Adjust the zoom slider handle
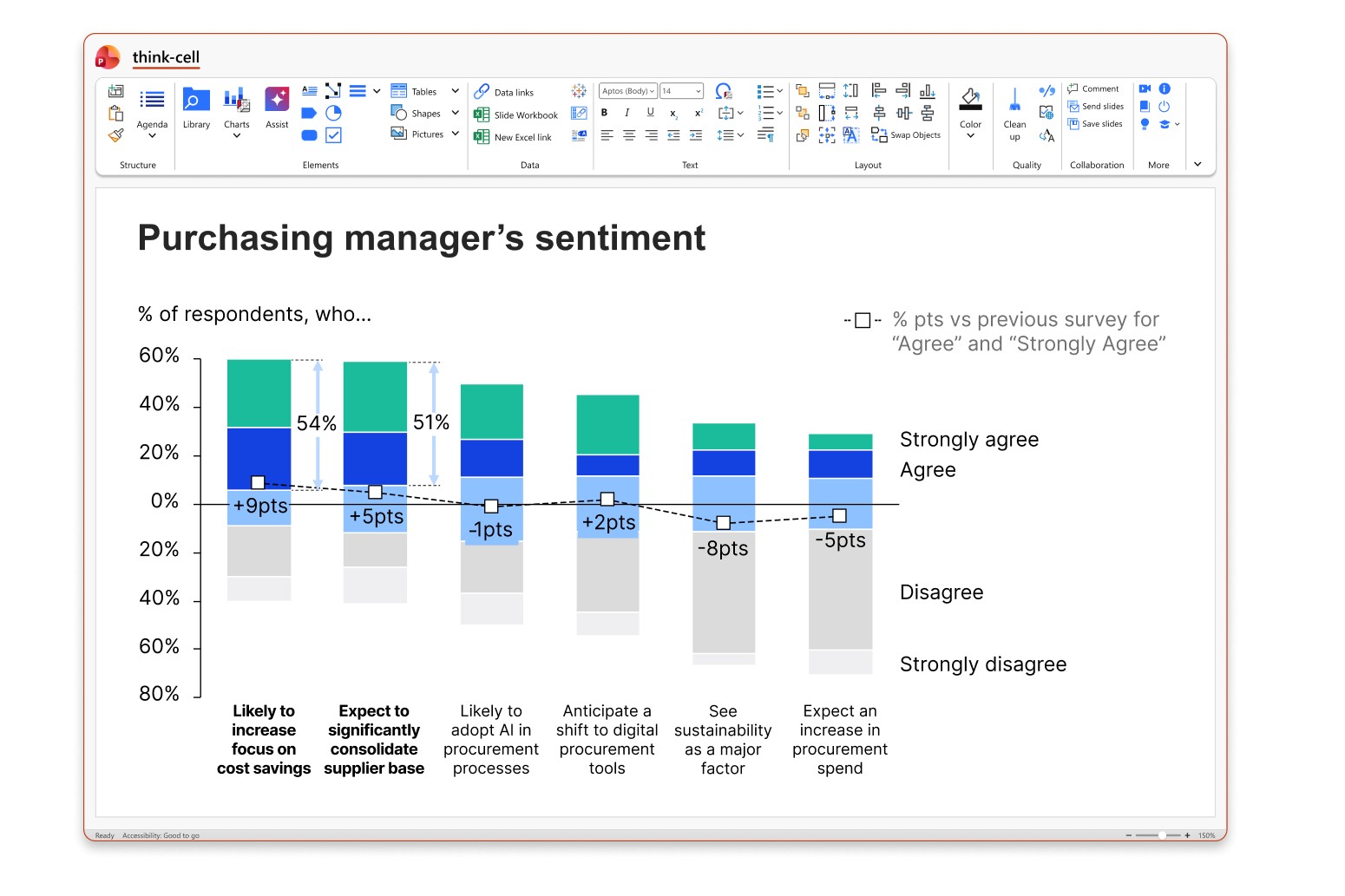 point(1162,835)
